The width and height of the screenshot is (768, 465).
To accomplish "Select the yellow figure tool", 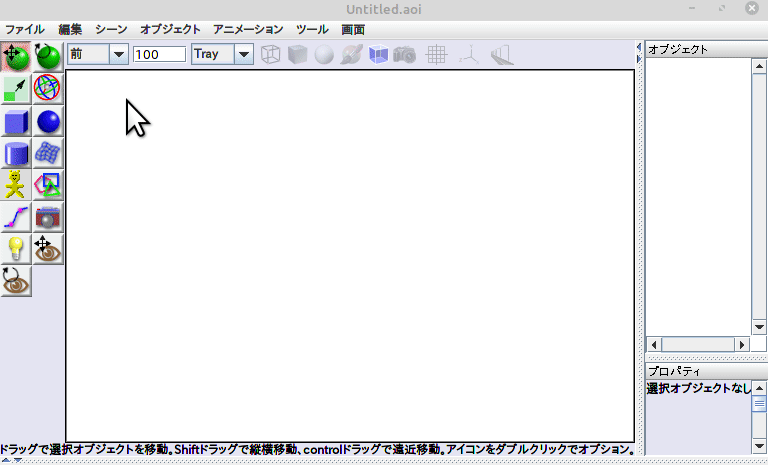I will click(x=16, y=185).
